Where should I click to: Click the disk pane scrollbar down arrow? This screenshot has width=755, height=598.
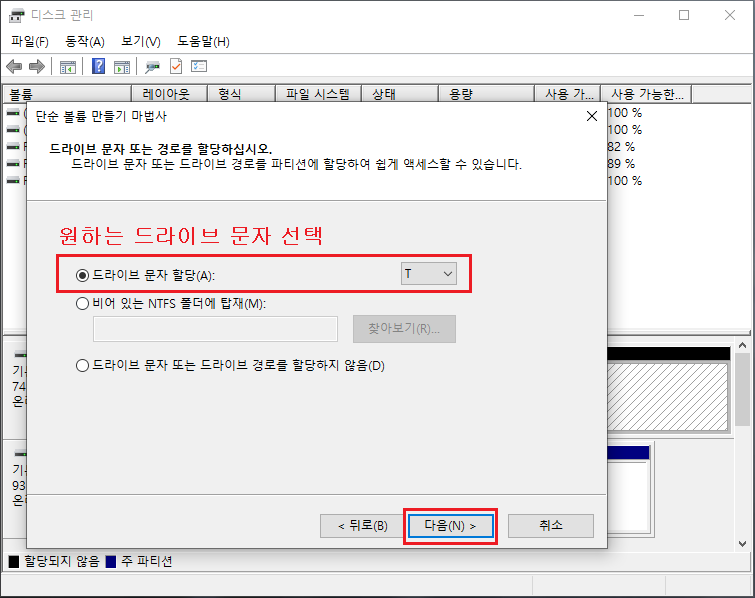pos(742,544)
